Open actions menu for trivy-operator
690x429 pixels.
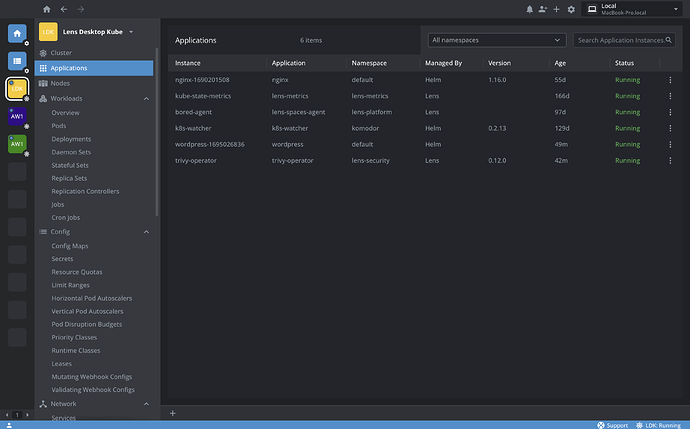pos(670,161)
